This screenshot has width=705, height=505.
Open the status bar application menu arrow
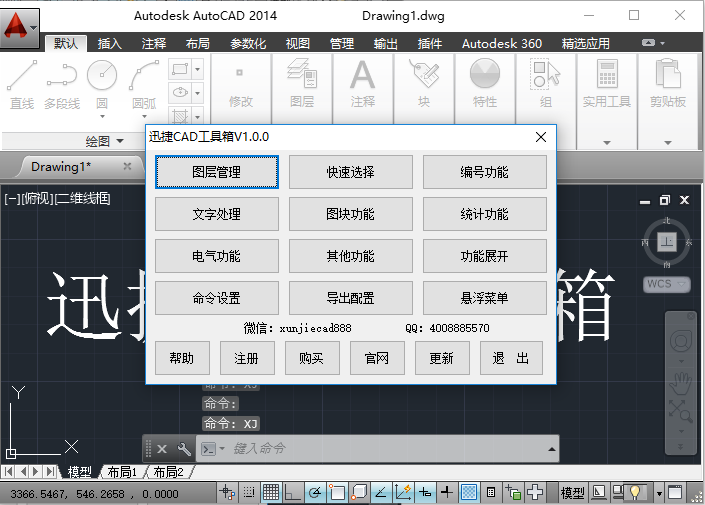659,493
